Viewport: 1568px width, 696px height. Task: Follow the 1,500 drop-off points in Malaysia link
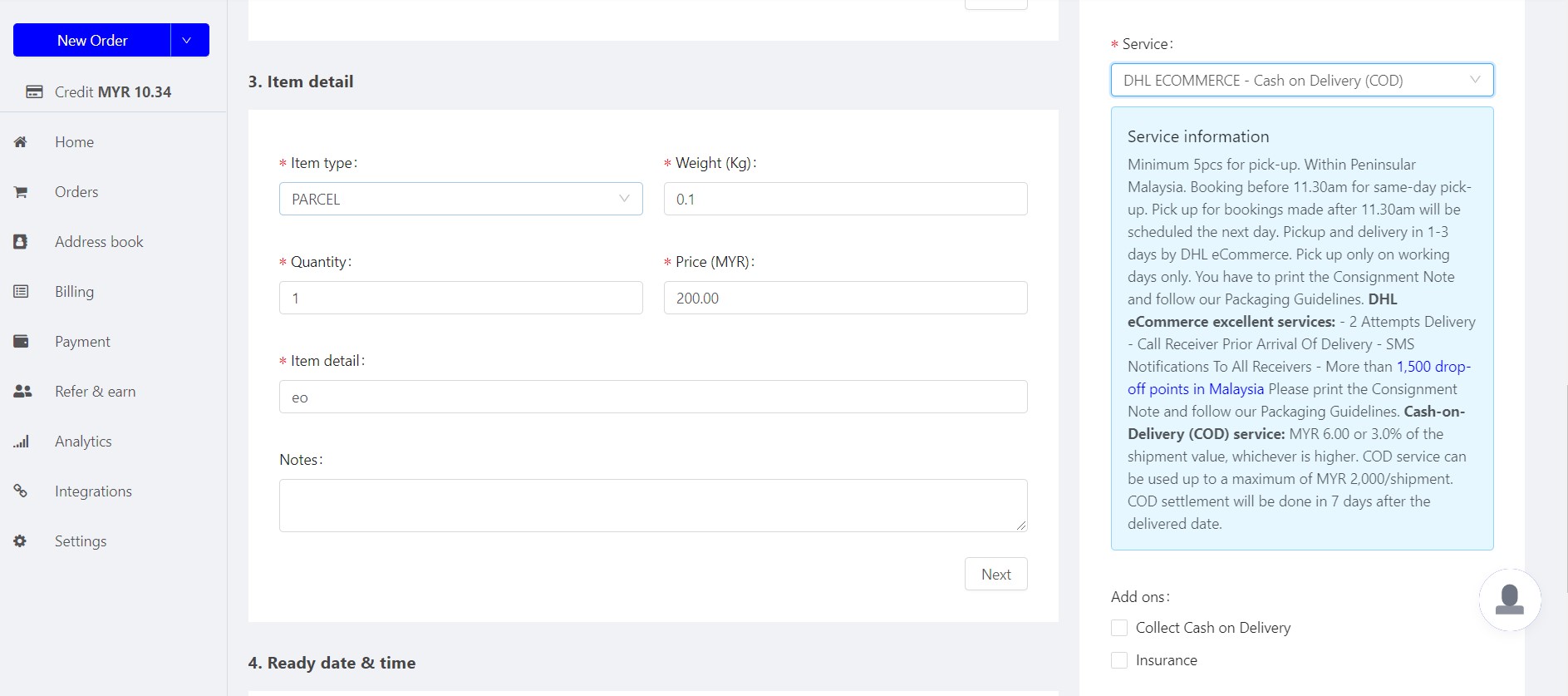click(x=1195, y=389)
